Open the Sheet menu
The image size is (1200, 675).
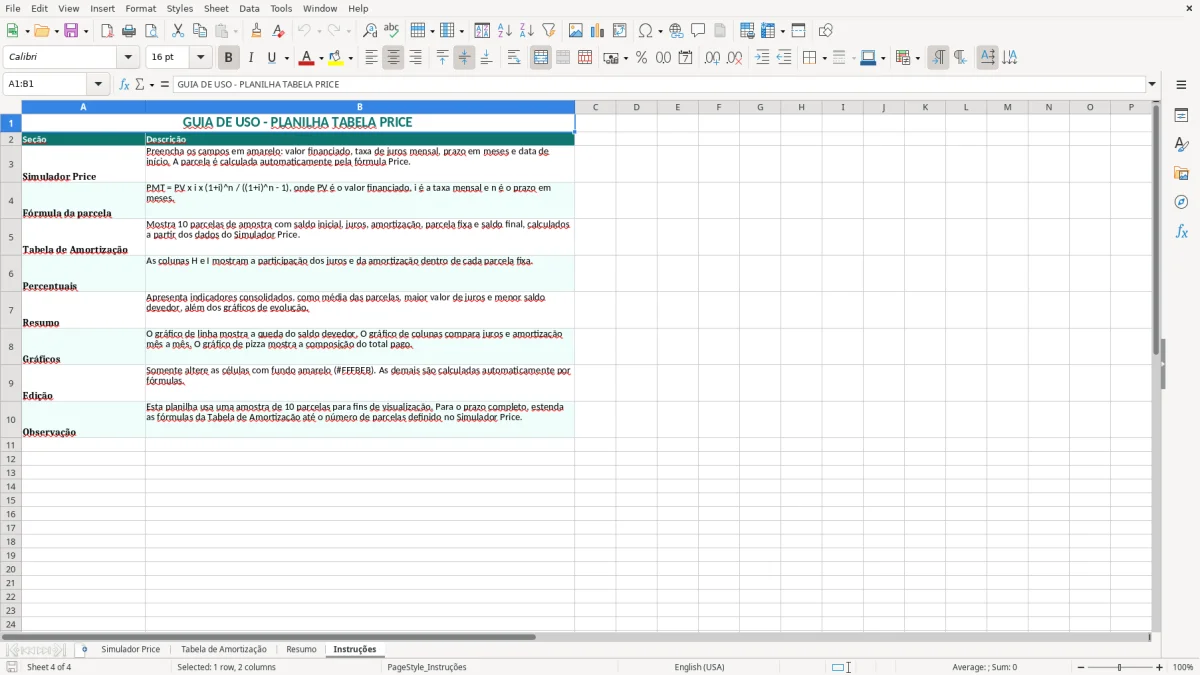point(216,8)
